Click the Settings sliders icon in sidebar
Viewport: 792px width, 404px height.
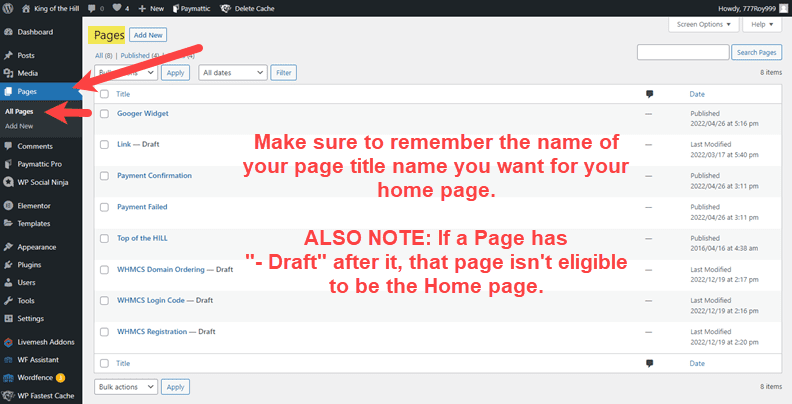point(8,318)
